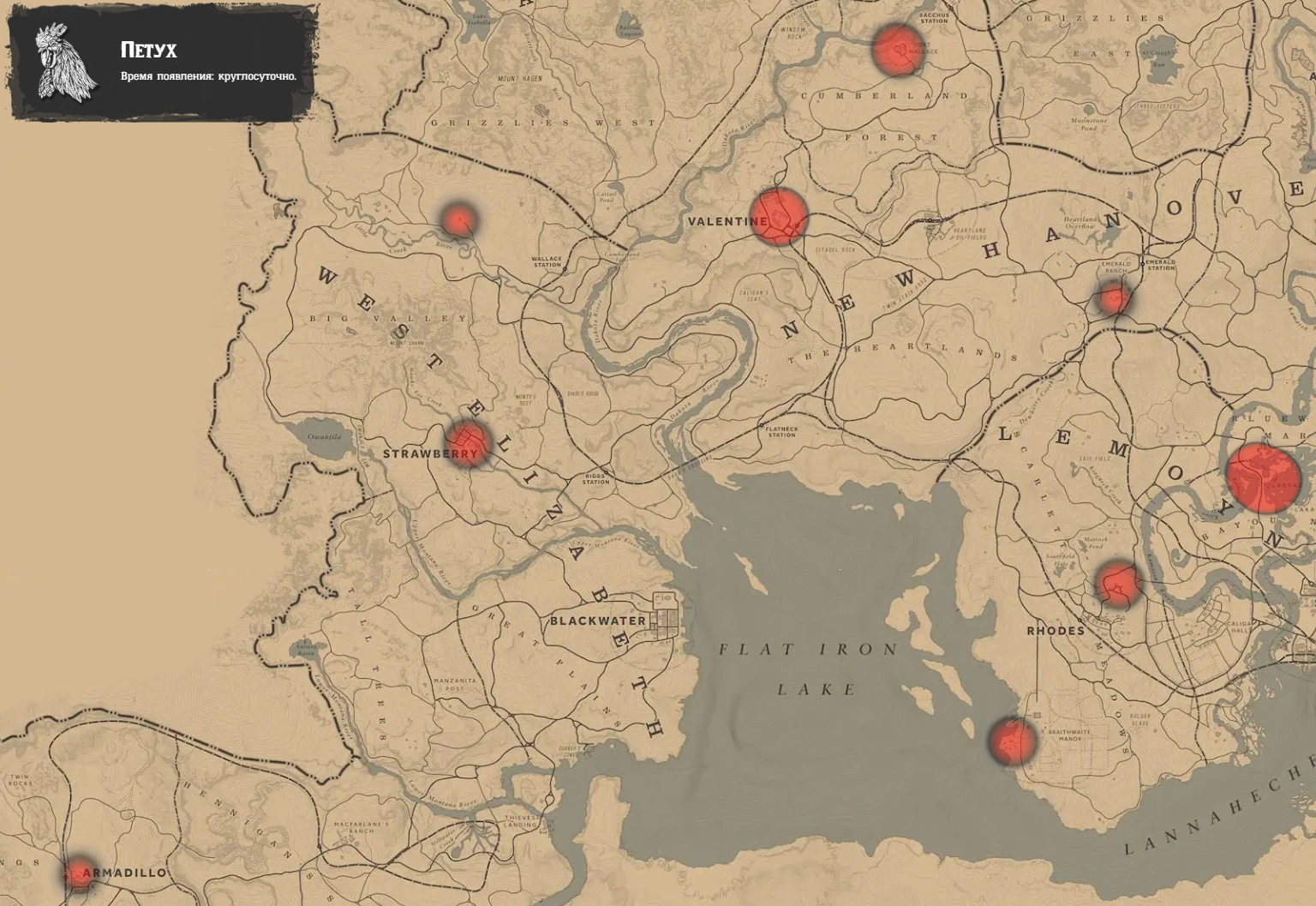Click the rooster head icon in the header
1316x906 pixels.
tap(67, 61)
